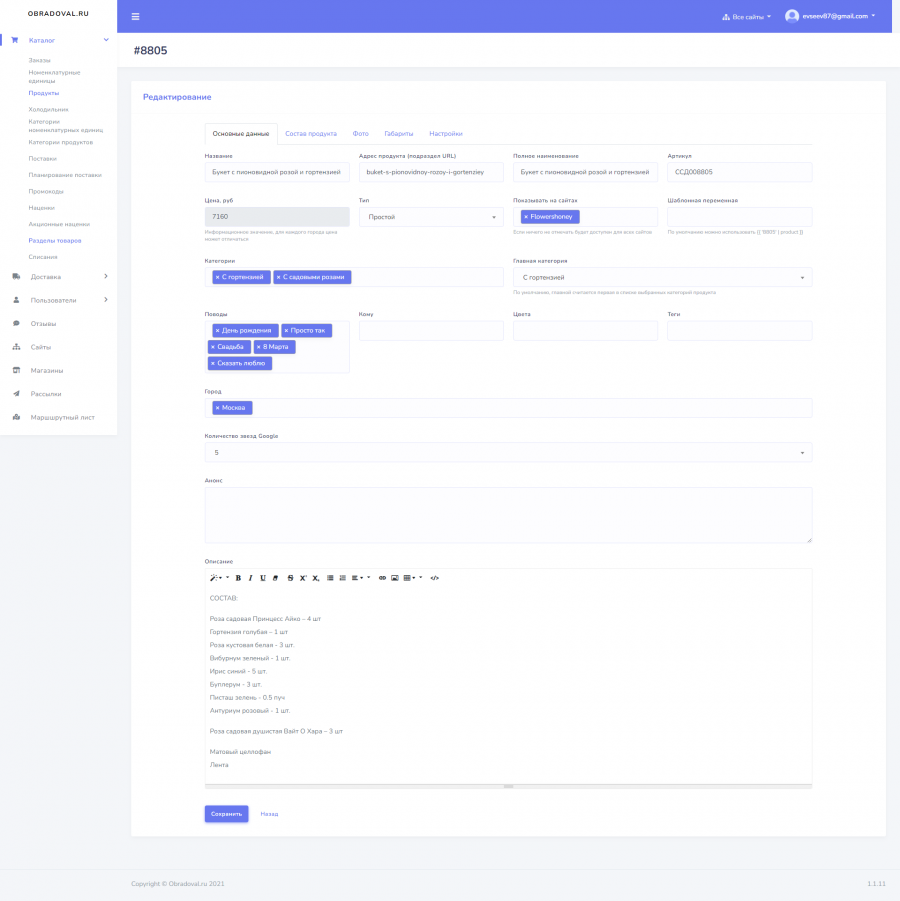
Task: Open code view in the description editor
Action: [434, 578]
